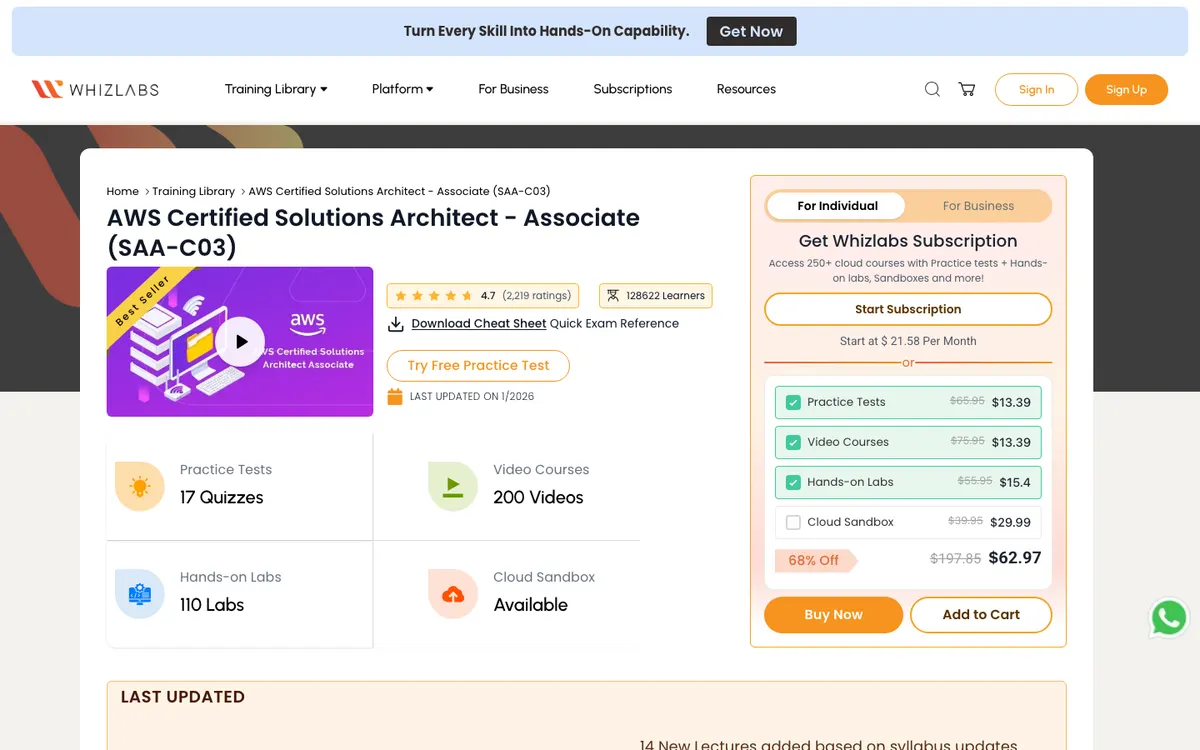Click the Start Subscription button
Image resolution: width=1200 pixels, height=750 pixels.
(x=908, y=309)
